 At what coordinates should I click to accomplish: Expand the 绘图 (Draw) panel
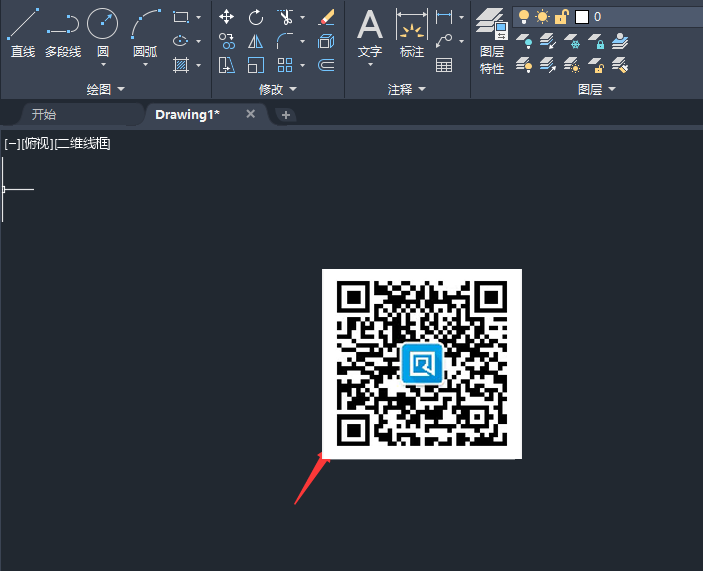pyautogui.click(x=105, y=90)
